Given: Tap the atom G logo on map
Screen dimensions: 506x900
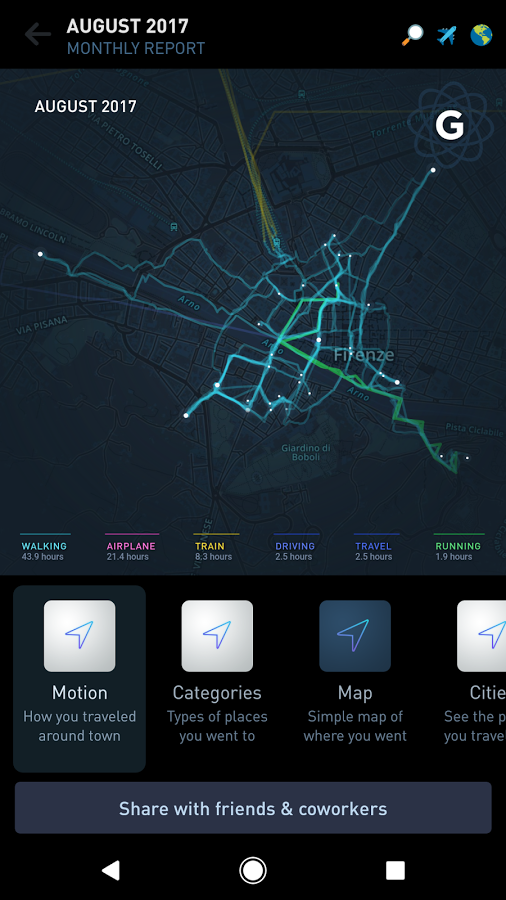Looking at the screenshot, I should 449,125.
